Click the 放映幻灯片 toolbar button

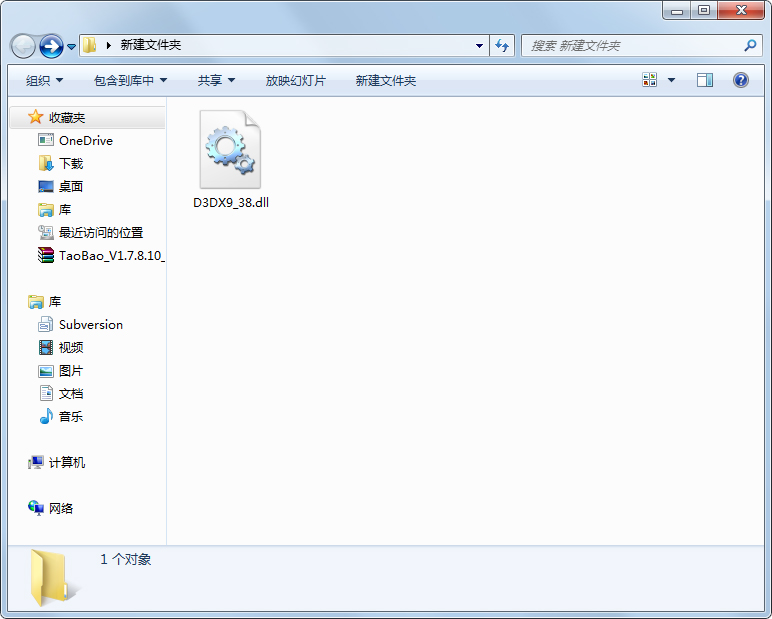click(x=295, y=80)
